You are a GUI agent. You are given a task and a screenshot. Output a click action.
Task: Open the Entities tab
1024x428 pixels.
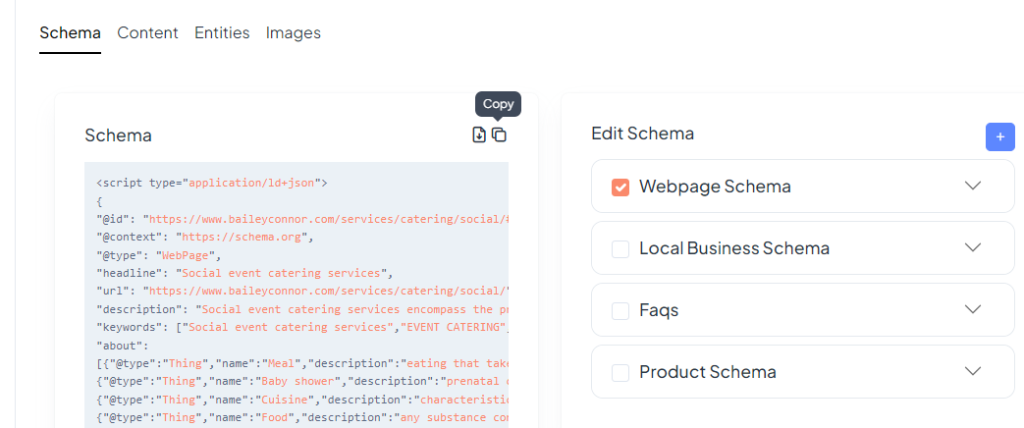[222, 33]
